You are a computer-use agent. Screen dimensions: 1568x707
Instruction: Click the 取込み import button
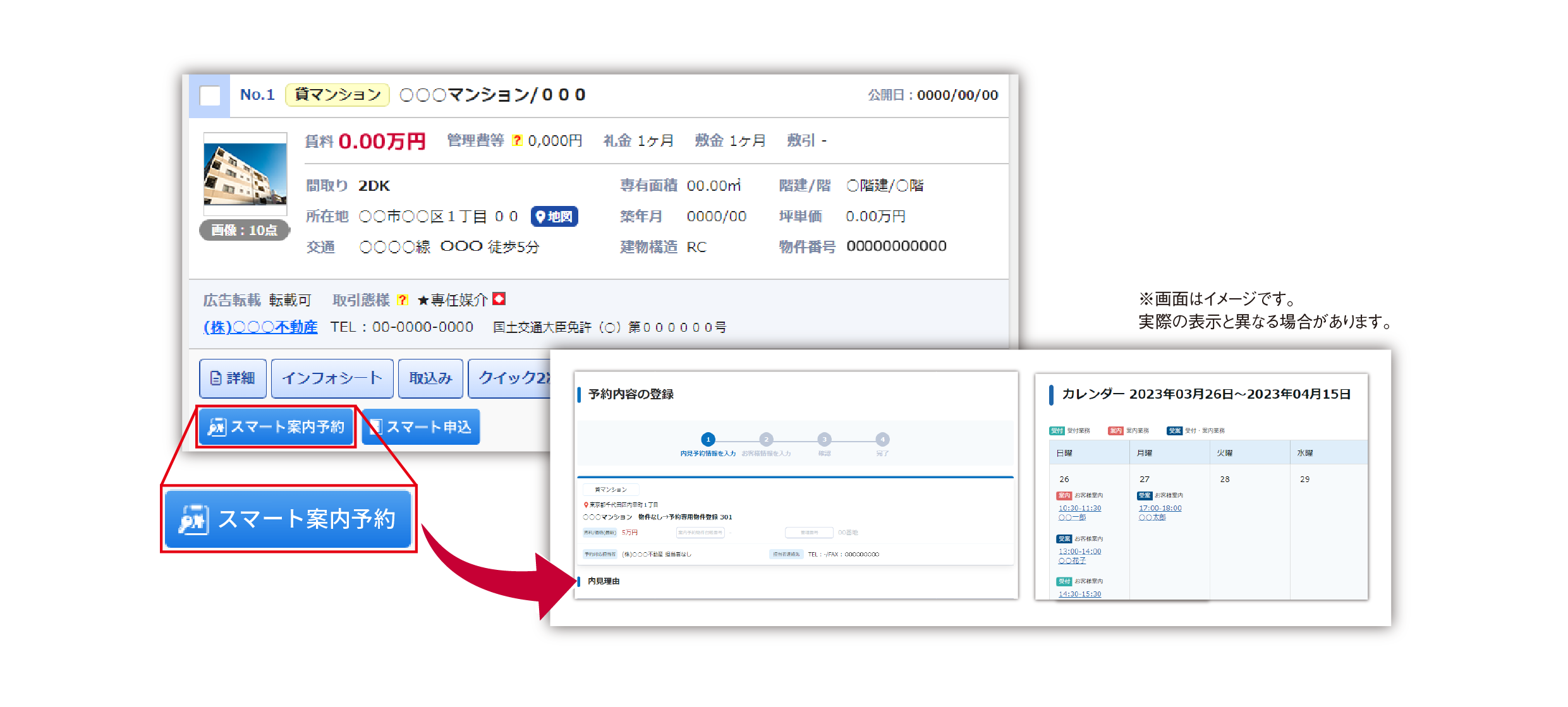point(430,378)
